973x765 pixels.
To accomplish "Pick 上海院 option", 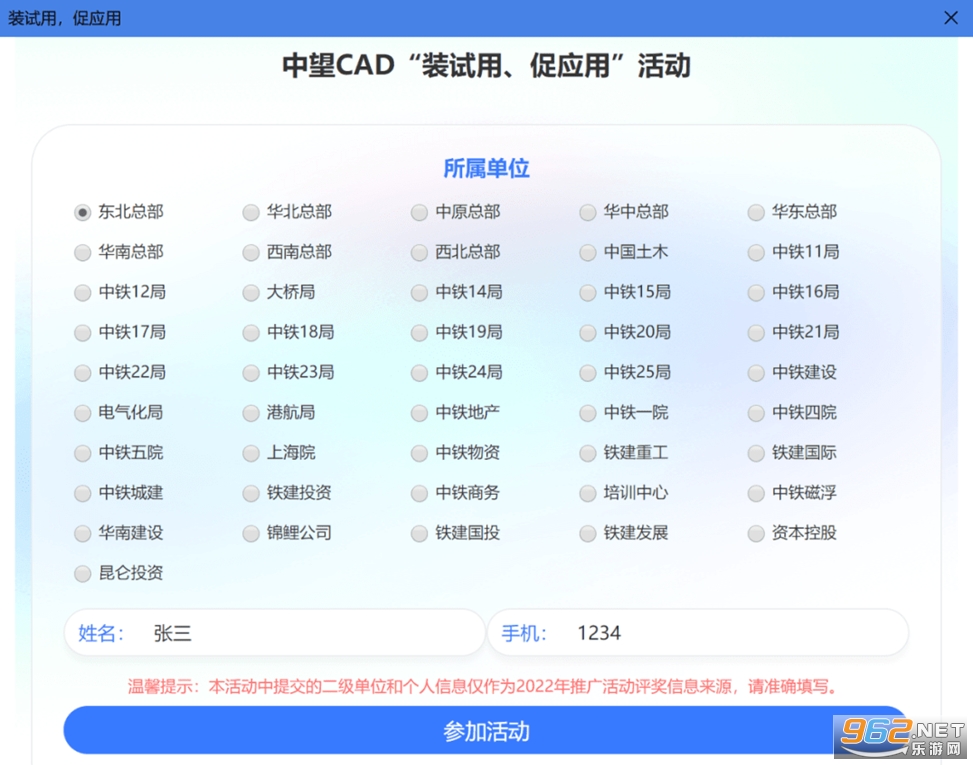I will (x=251, y=454).
